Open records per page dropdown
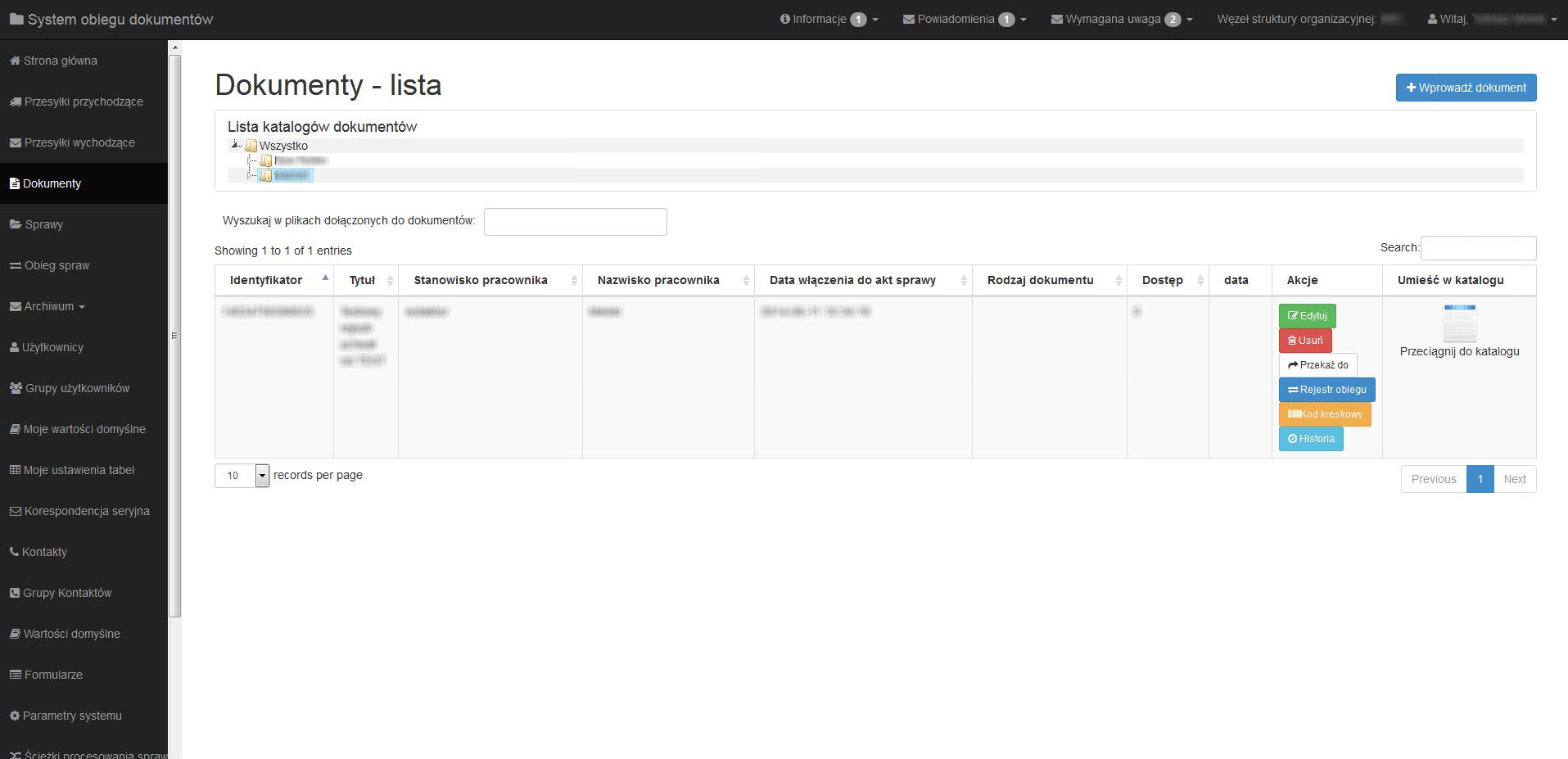The width and height of the screenshot is (1568, 759). [x=262, y=476]
